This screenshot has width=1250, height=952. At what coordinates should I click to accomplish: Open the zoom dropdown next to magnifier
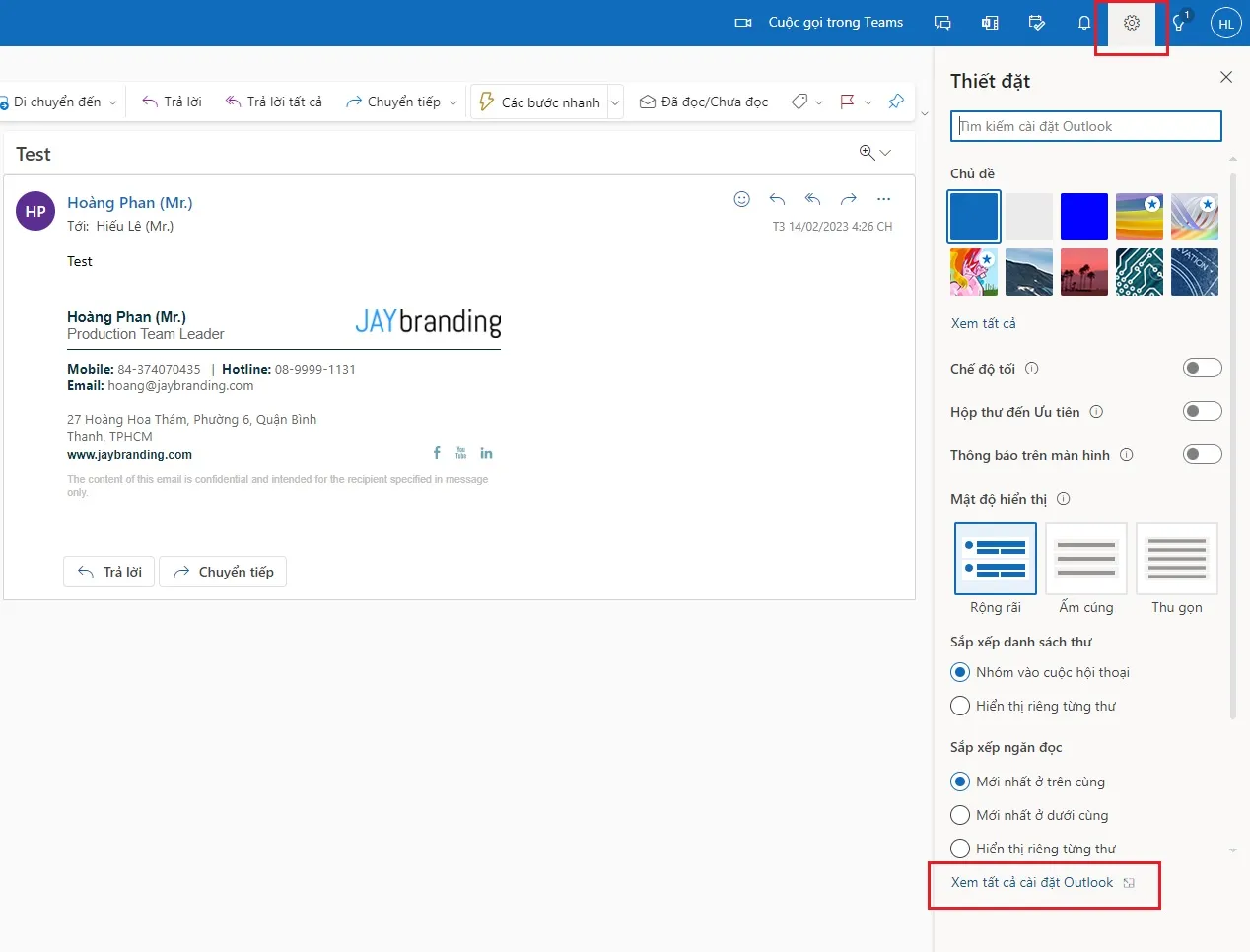coord(885,153)
